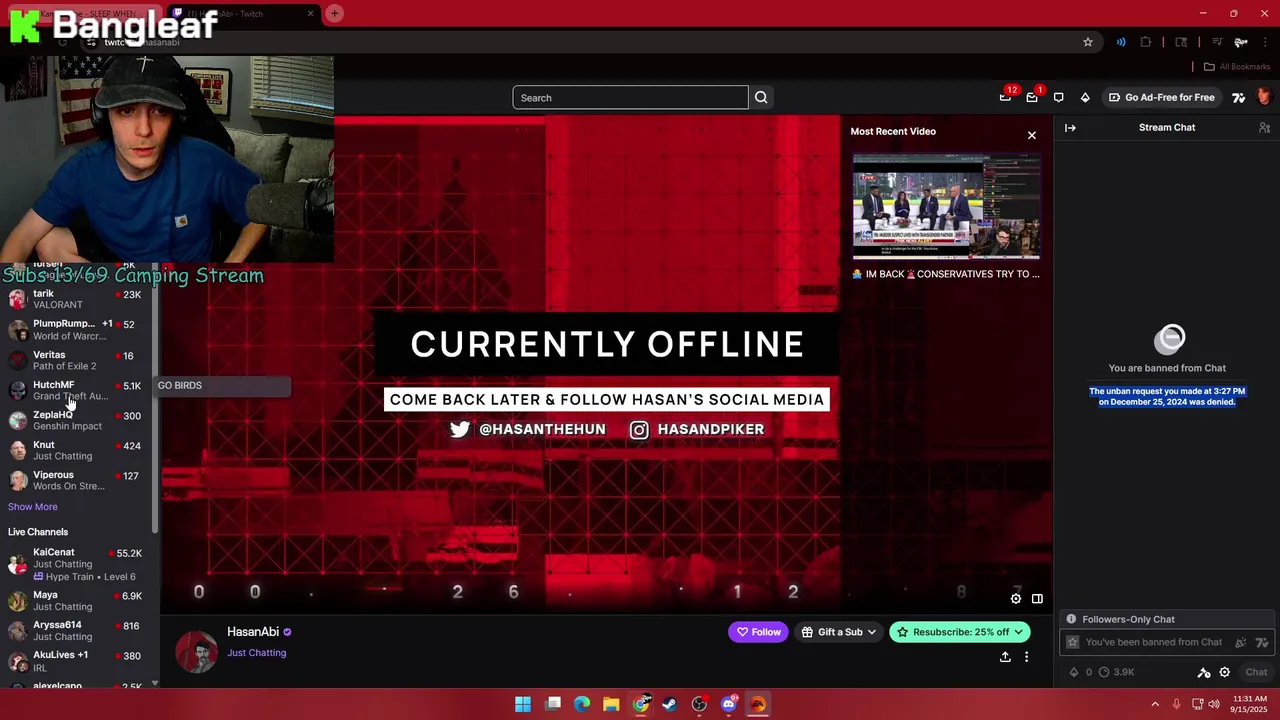This screenshot has width=1280, height=720.
Task: Click Go Ad-Free for Free button
Action: 1160,97
